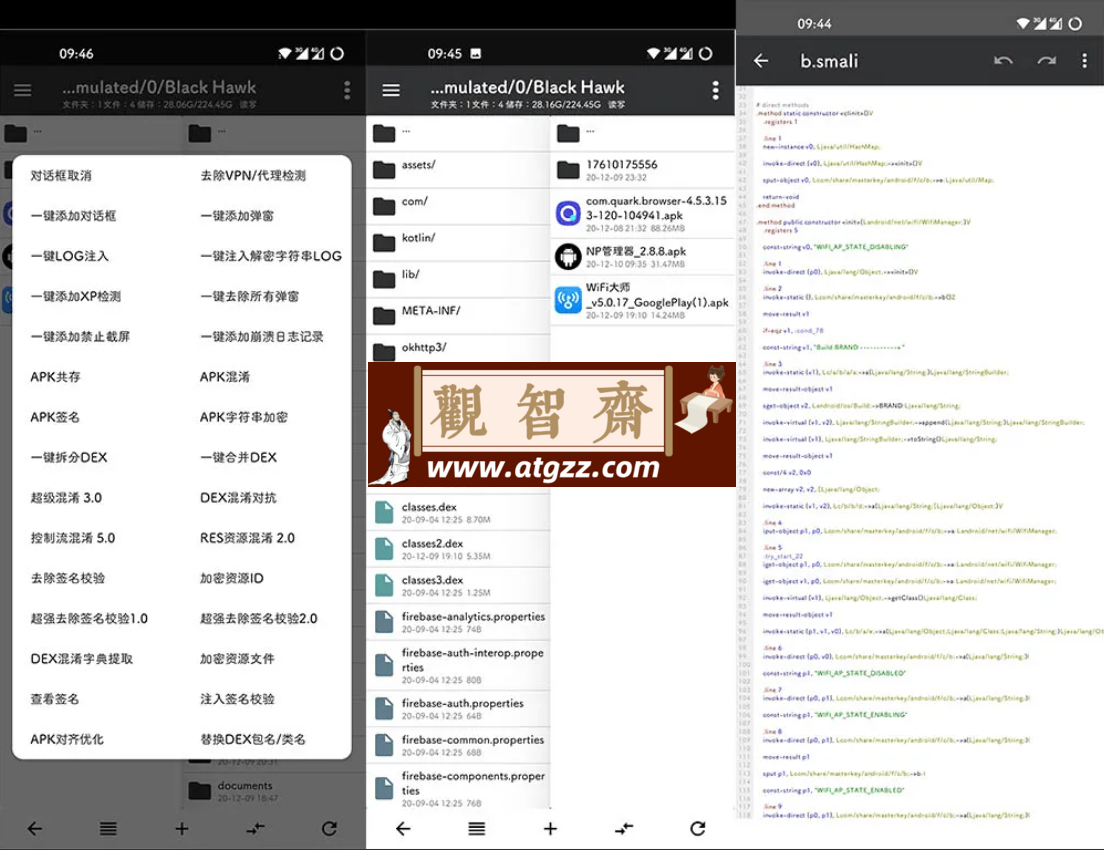The image size is (1104, 850).
Task: Choose 注入签名校验 option
Action: [237, 699]
